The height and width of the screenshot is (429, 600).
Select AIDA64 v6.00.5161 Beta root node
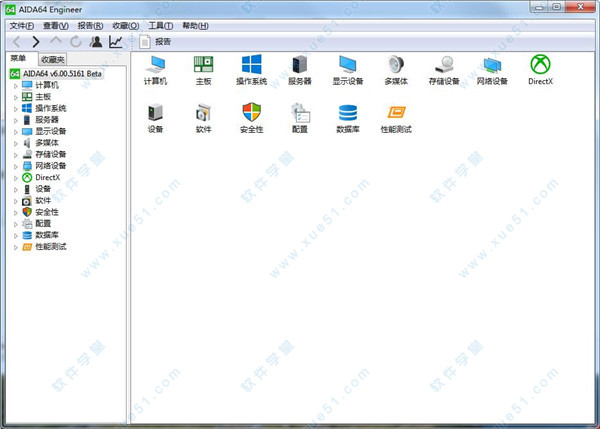pos(56,73)
